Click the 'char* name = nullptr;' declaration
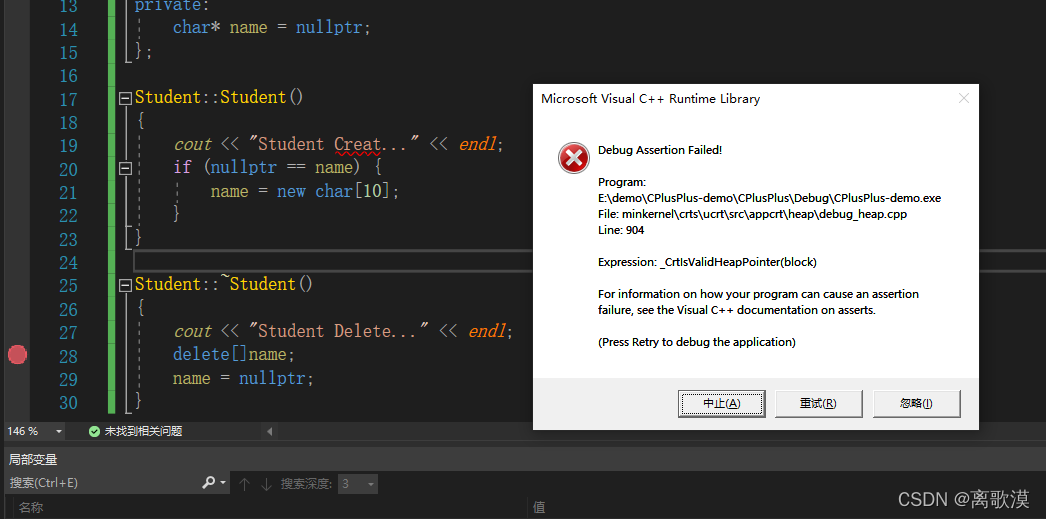The height and width of the screenshot is (519, 1046). pyautogui.click(x=271, y=27)
